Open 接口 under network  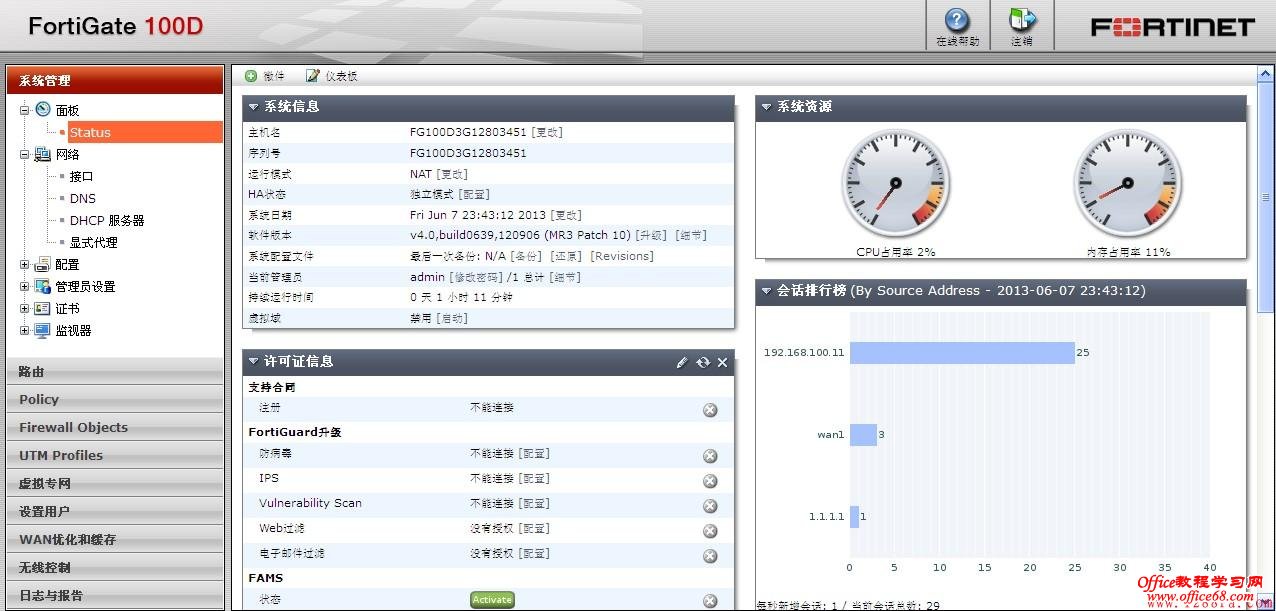(81, 176)
